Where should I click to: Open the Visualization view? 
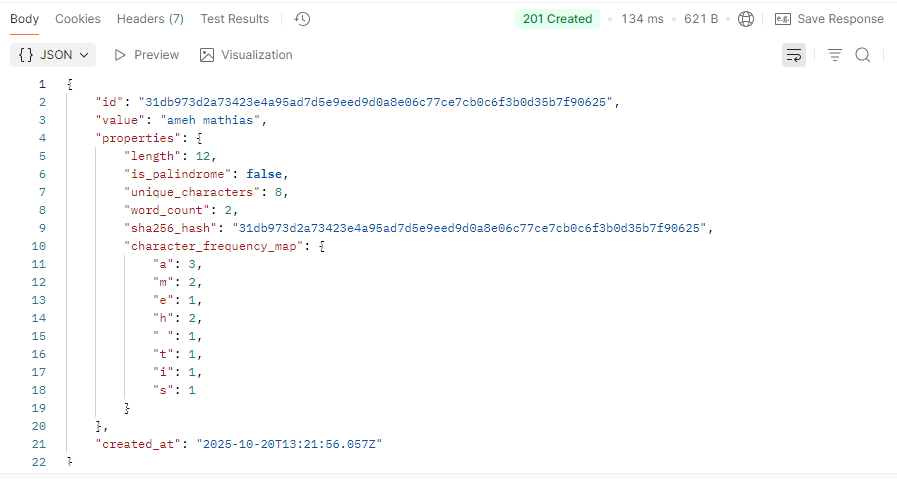coord(246,55)
